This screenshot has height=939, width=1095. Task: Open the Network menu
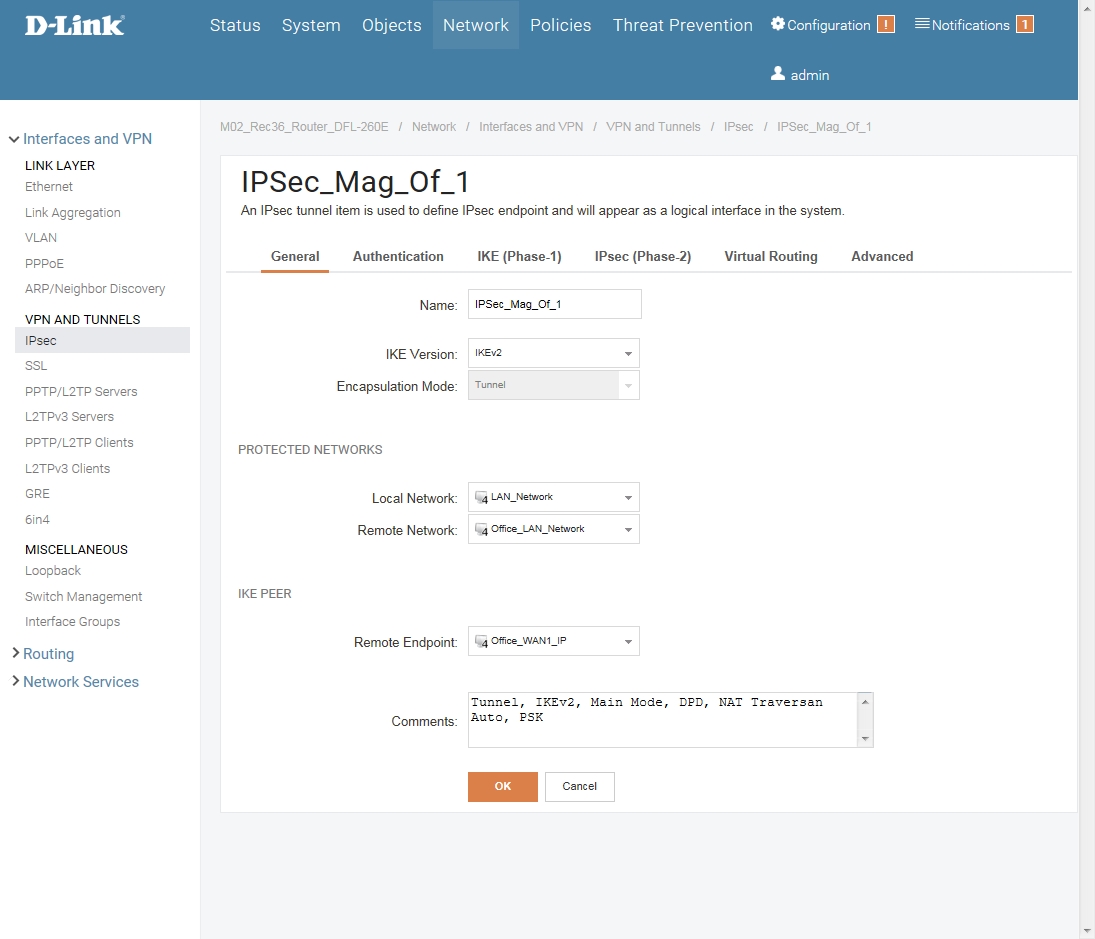pos(476,25)
